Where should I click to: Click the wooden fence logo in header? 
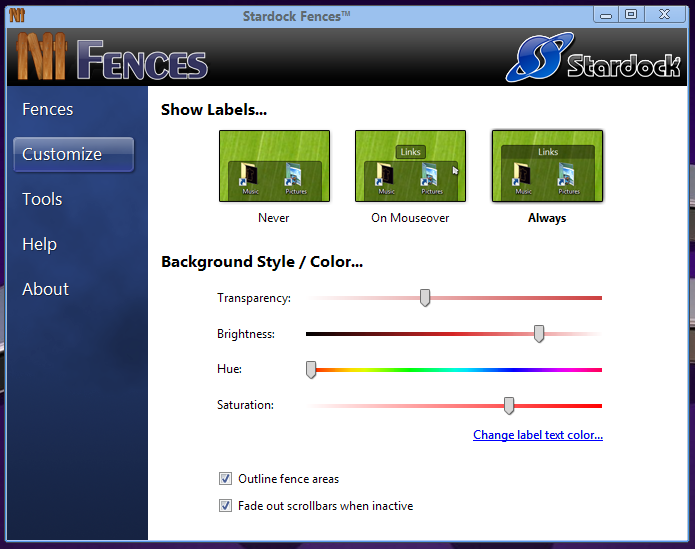42,56
